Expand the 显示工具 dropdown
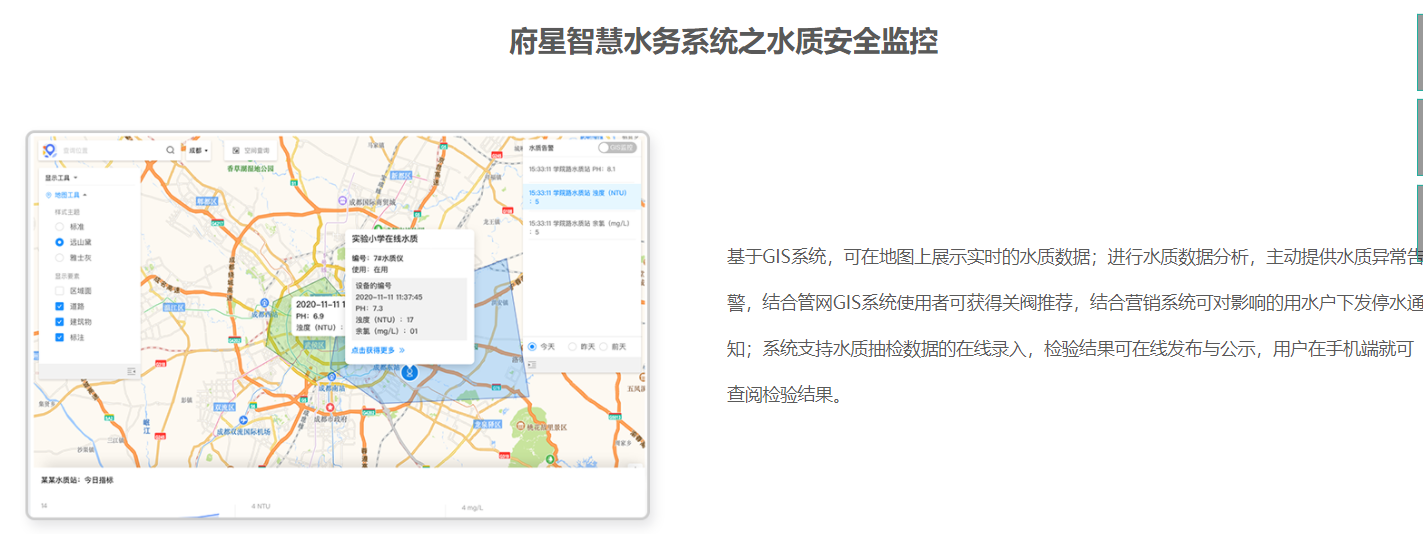The image size is (1423, 534). point(62,177)
